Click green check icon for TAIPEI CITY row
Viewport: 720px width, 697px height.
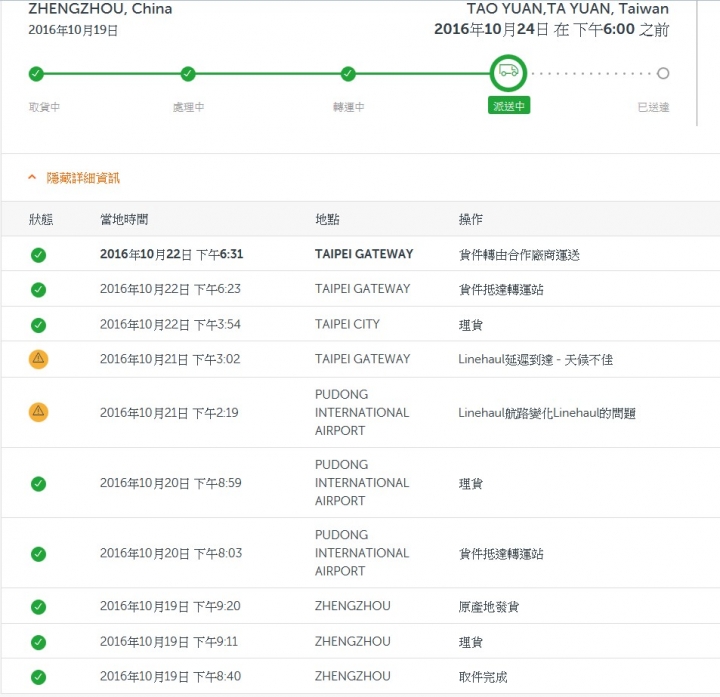39,325
